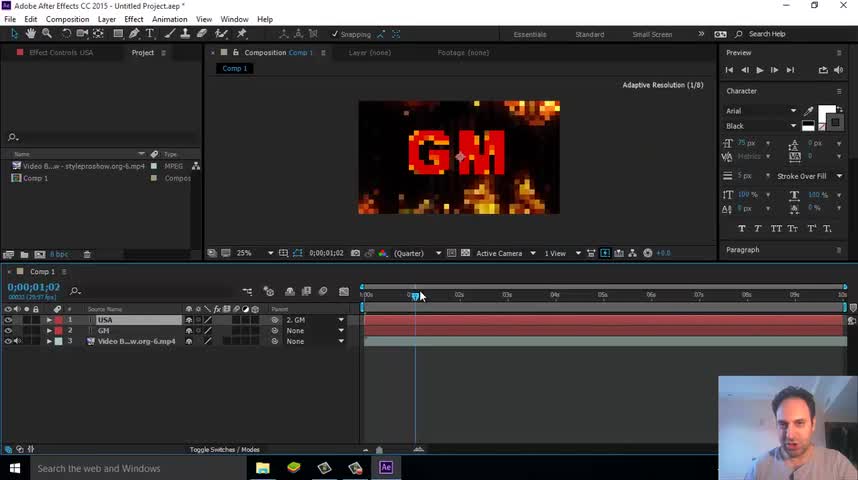Image resolution: width=858 pixels, height=480 pixels.
Task: Open the Animation menu
Action: [169, 19]
